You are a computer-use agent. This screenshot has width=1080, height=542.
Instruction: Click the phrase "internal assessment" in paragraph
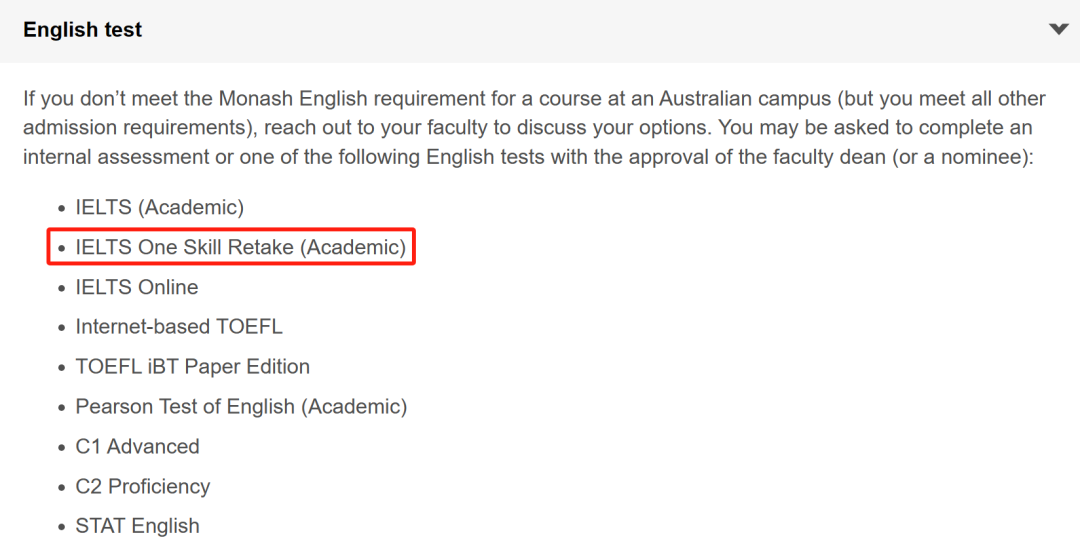(116, 157)
